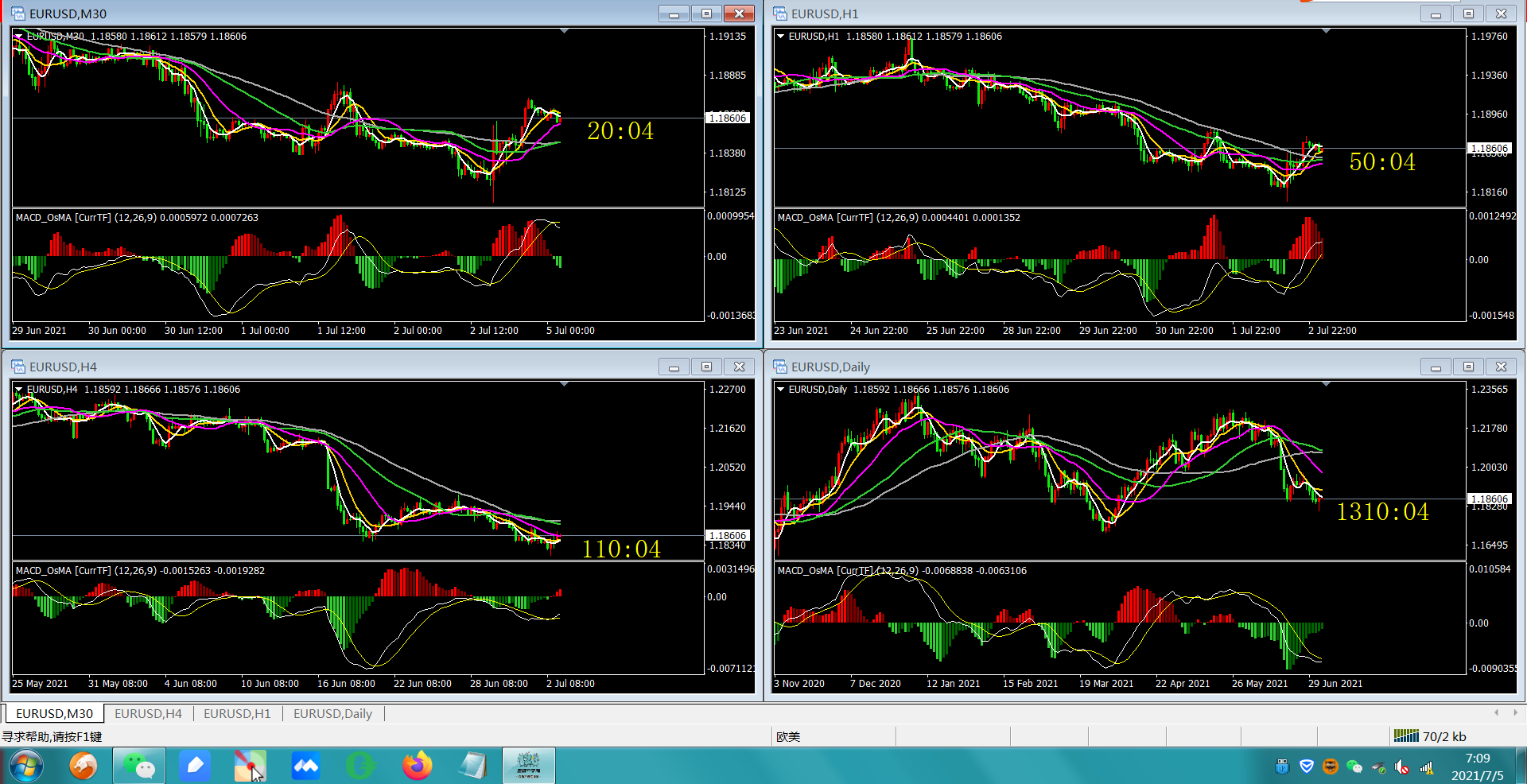The width and height of the screenshot is (1527, 784).
Task: Click the chart tabs scroll right arrow
Action: point(1515,712)
